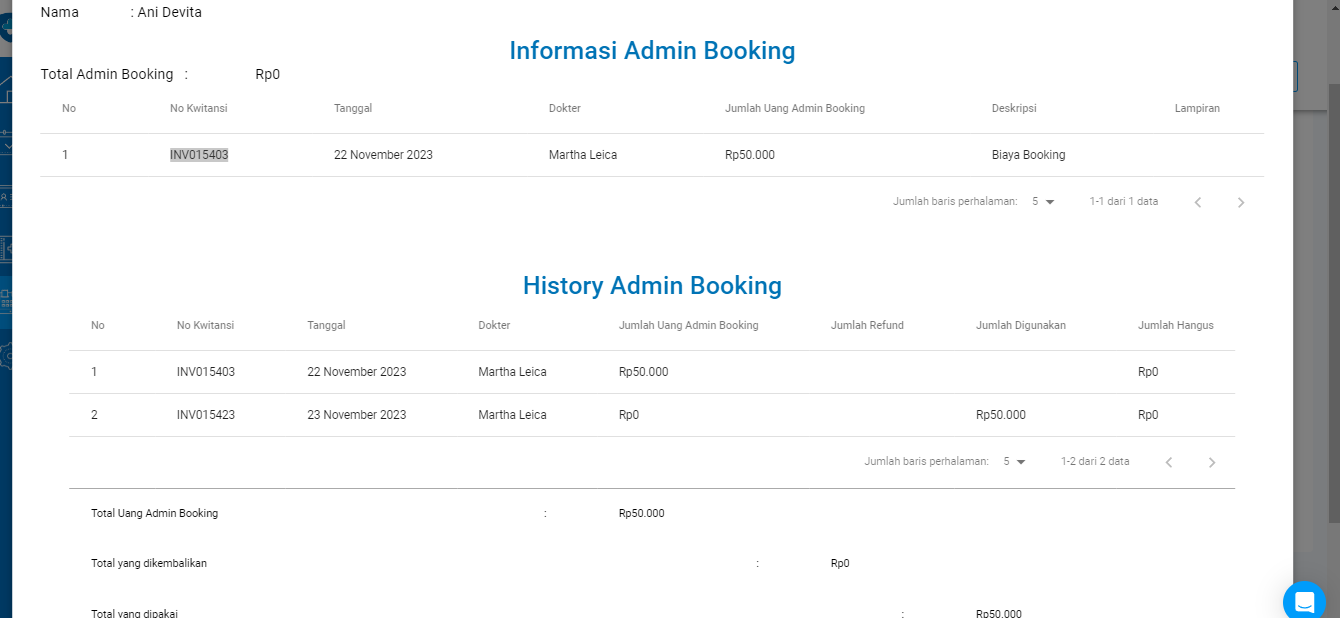The width and height of the screenshot is (1340, 618).
Task: Click Rp0 Jumlah Hangus in row INV015423
Action: click(x=1148, y=415)
